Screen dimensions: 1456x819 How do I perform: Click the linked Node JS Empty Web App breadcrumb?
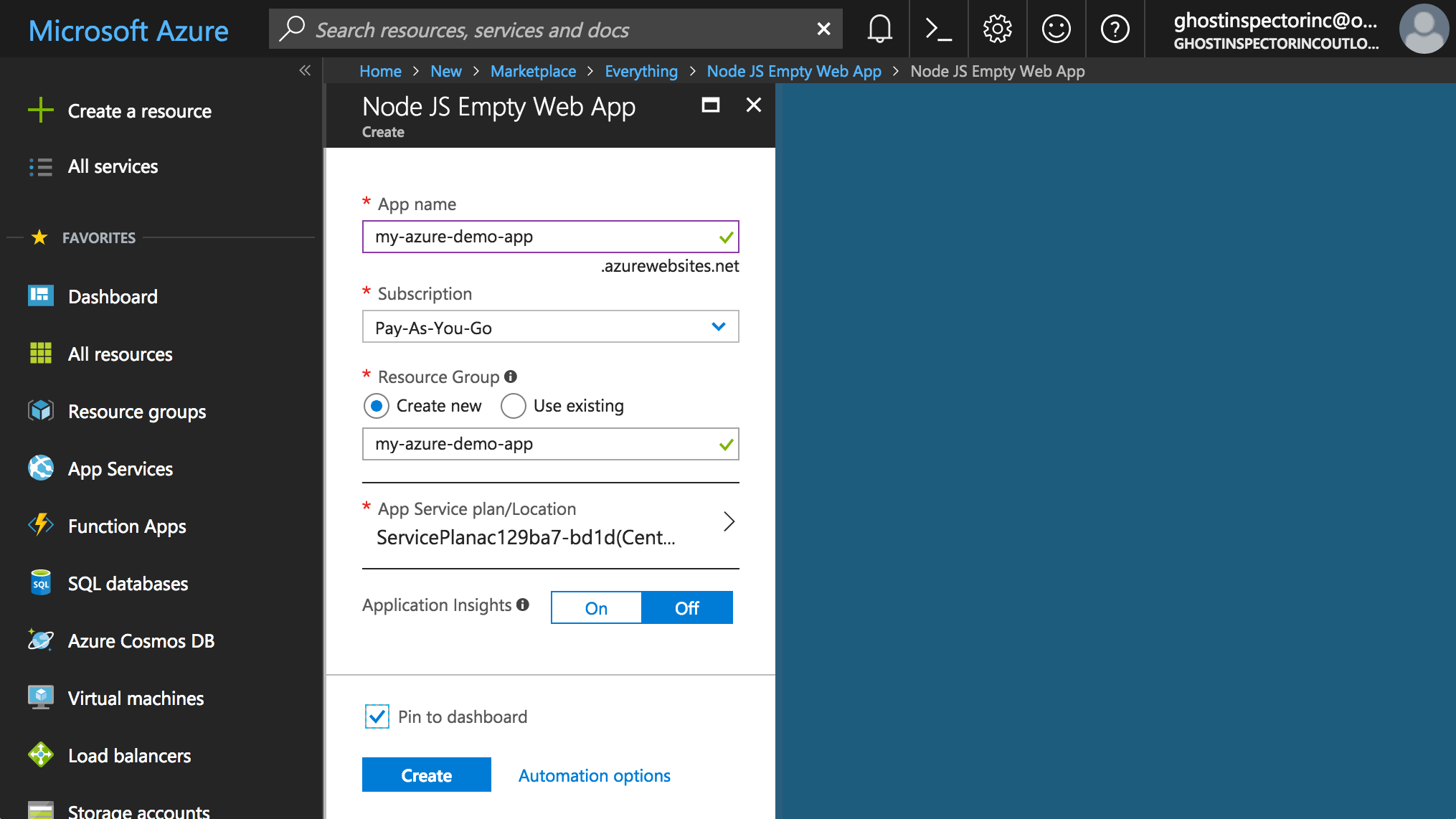coord(793,71)
